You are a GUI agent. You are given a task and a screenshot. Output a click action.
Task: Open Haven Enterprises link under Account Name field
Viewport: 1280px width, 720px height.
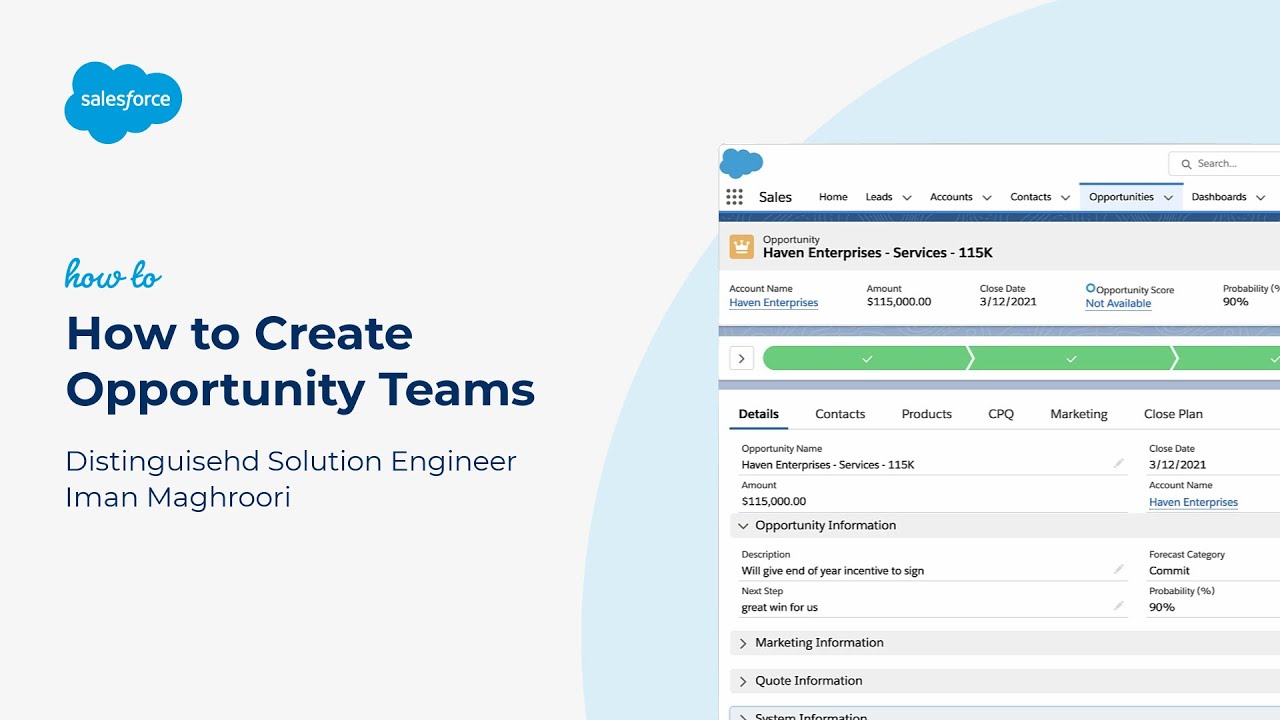(x=1193, y=503)
